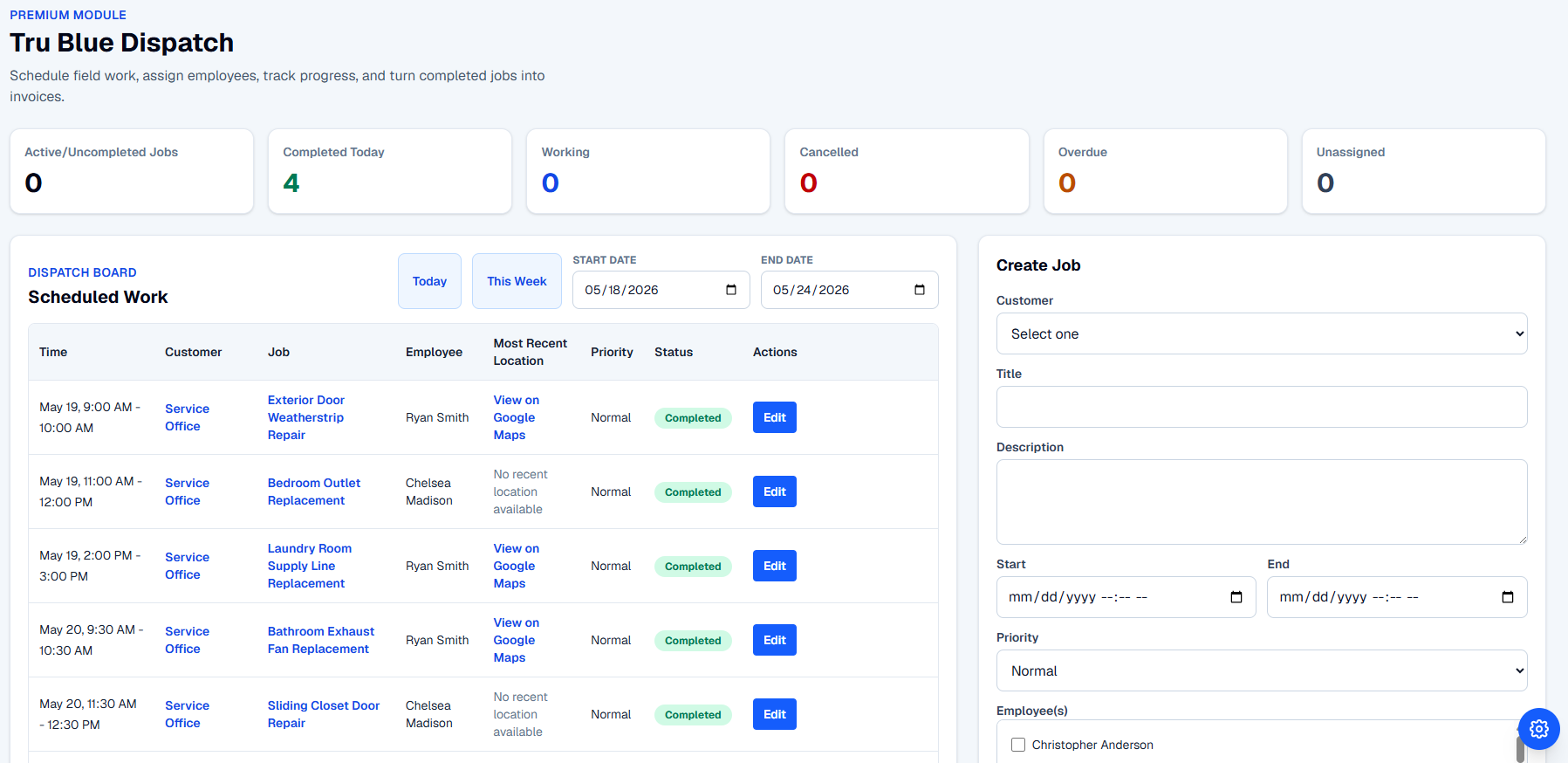Image resolution: width=1568 pixels, height=763 pixels.
Task: Click the Most Recent Location column header
Action: pos(530,352)
